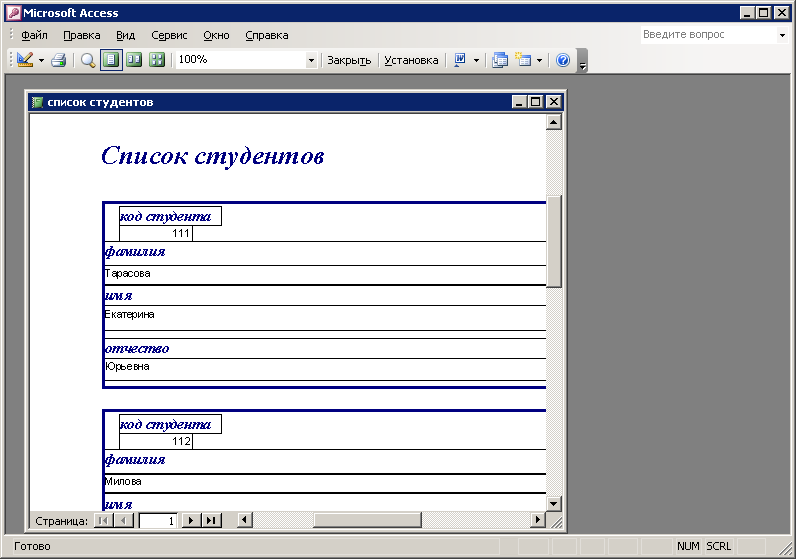This screenshot has width=796, height=559.
Task: Click the Установка button
Action: click(411, 60)
